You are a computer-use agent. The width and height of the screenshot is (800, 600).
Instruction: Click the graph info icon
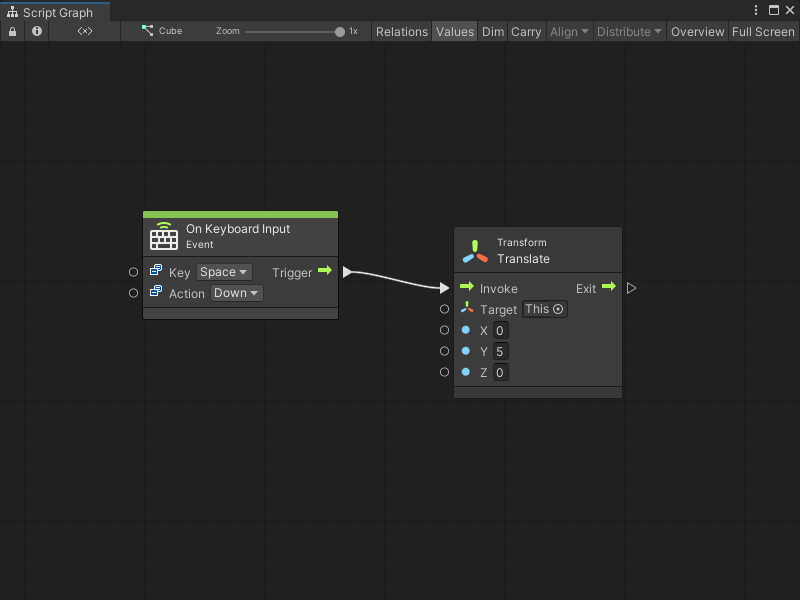point(36,31)
